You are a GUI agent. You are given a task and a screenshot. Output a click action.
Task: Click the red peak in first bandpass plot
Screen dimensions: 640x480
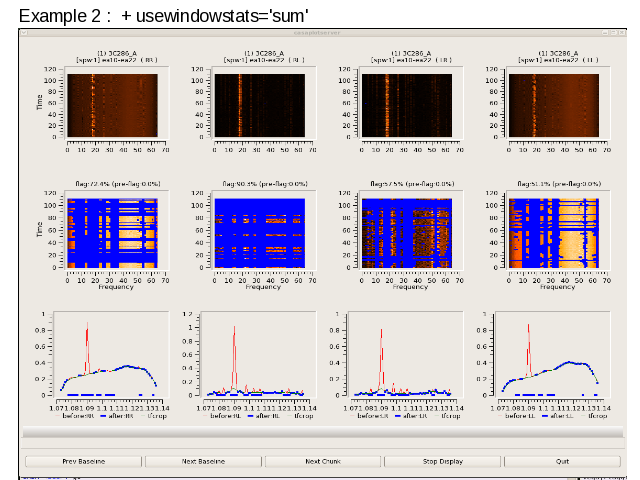[x=88, y=330]
